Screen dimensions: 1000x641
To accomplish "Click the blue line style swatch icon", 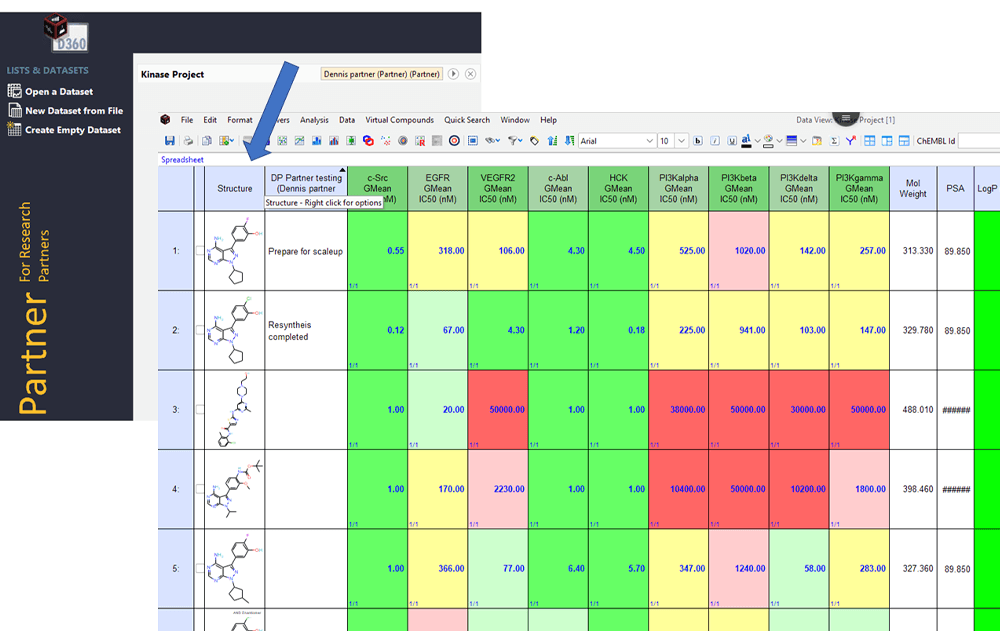I will pyautogui.click(x=791, y=141).
